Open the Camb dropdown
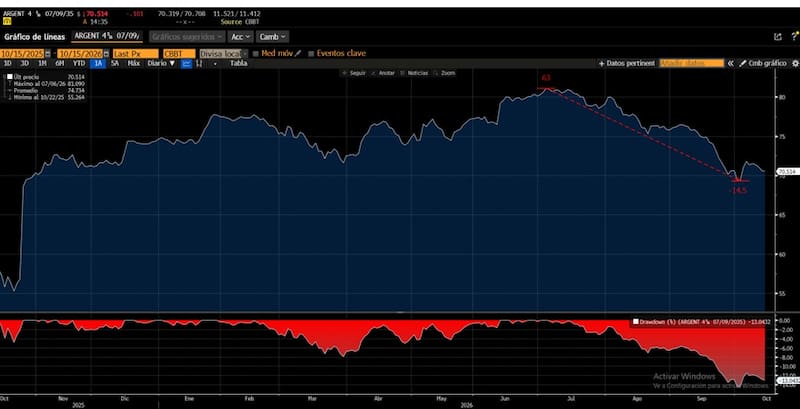Image resolution: width=800 pixels, height=409 pixels. pyautogui.click(x=272, y=37)
